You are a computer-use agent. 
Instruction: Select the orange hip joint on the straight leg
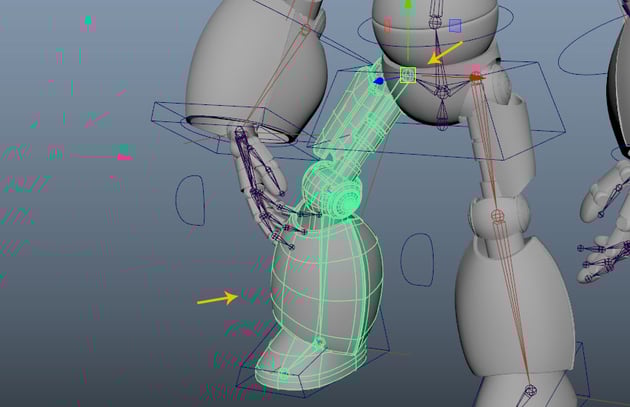[477, 77]
